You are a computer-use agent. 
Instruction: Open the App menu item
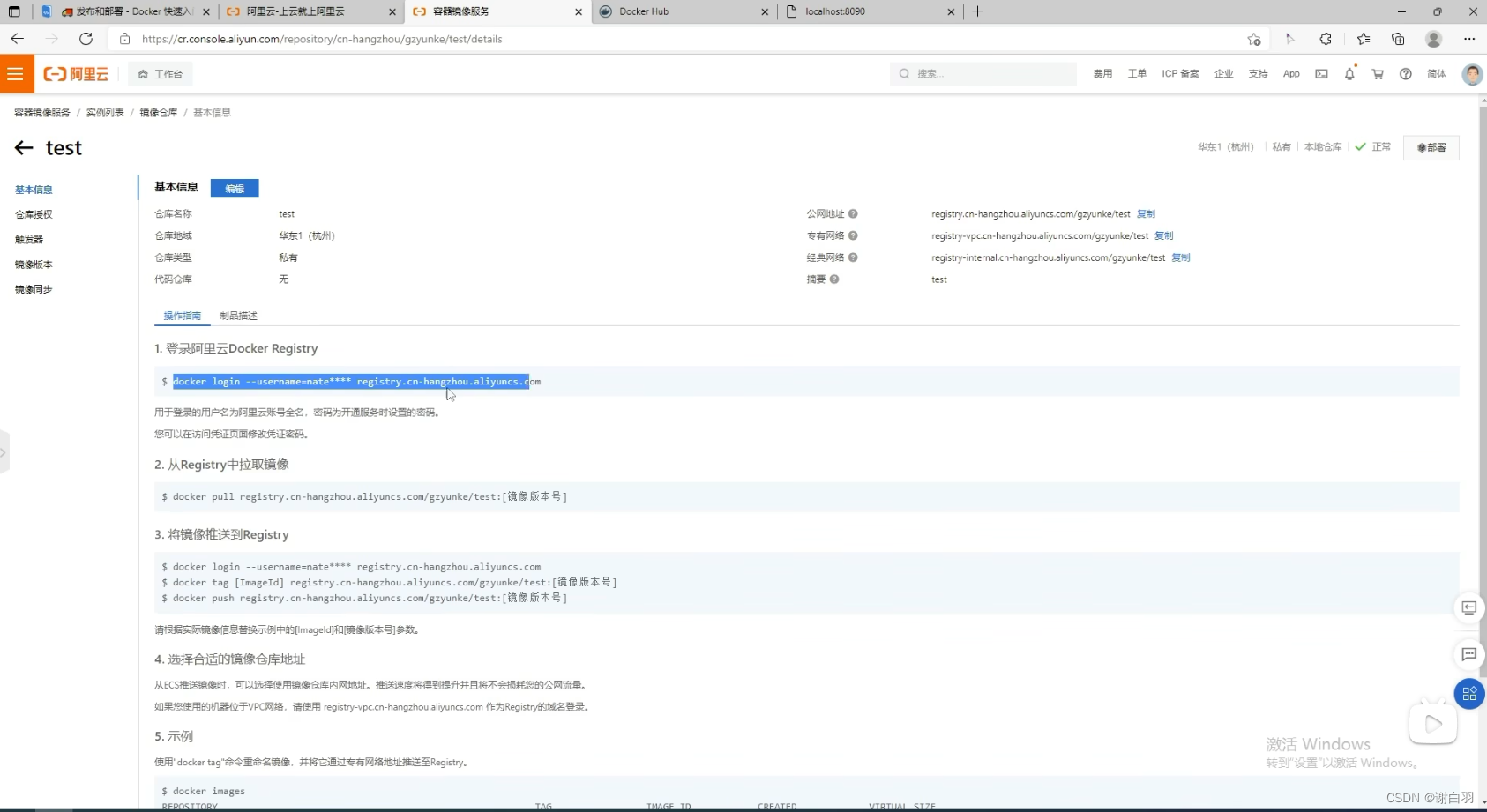tap(1291, 74)
